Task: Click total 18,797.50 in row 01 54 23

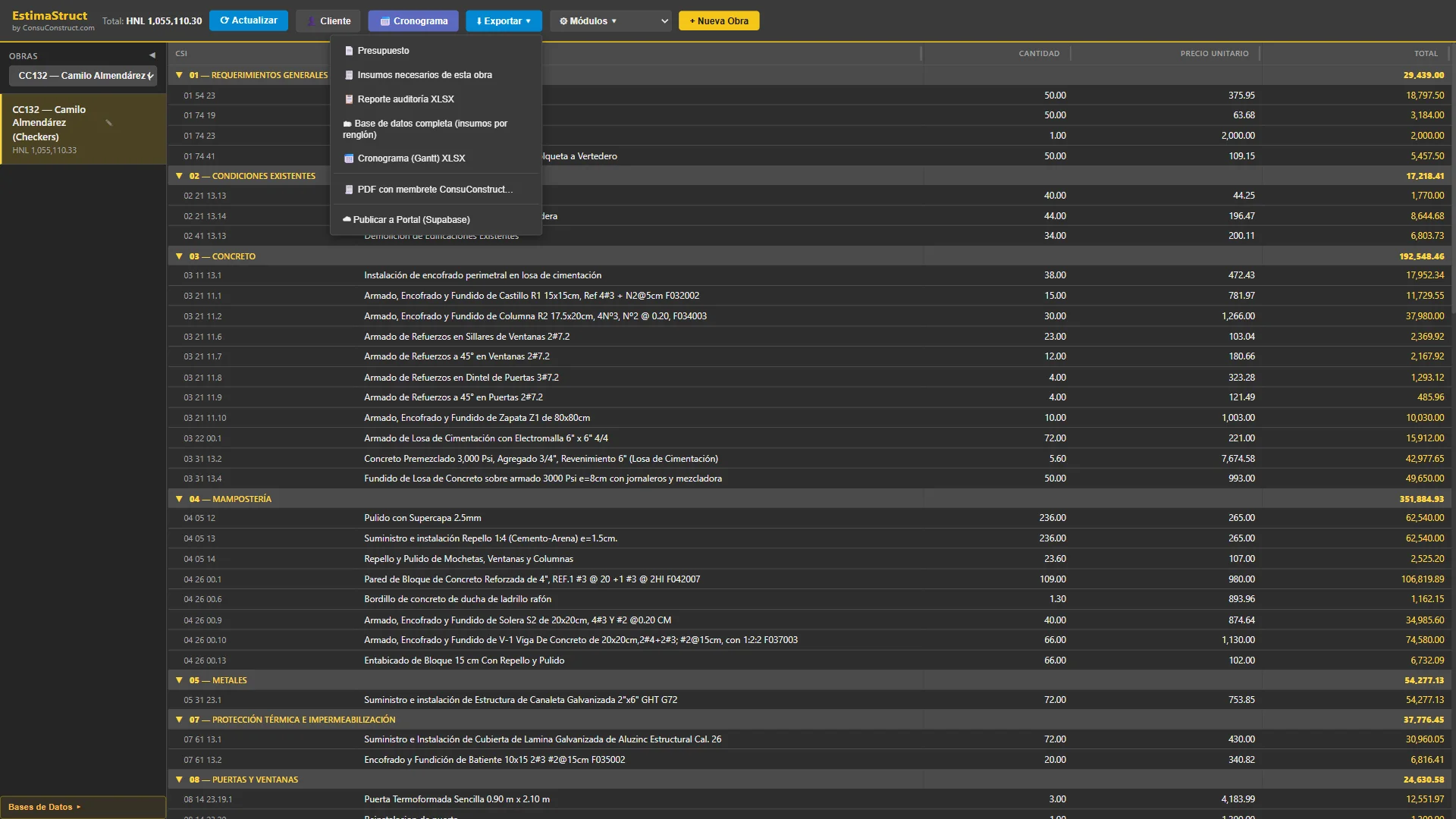Action: pos(1425,96)
